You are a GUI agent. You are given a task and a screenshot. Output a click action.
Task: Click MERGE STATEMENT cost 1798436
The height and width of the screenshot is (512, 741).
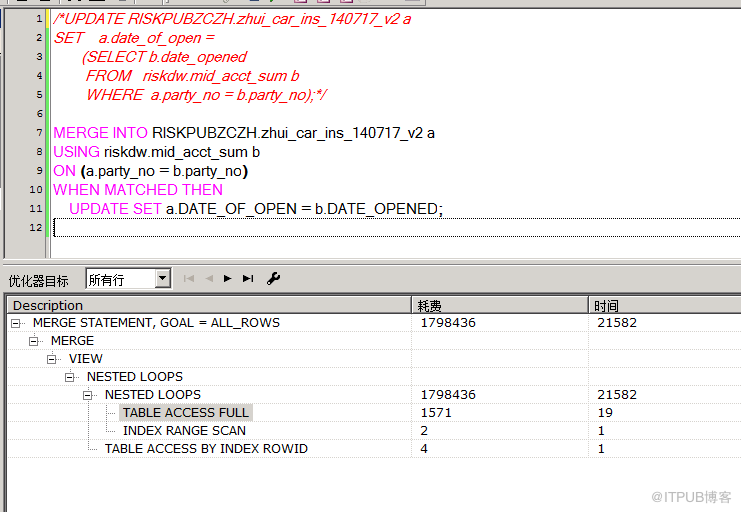[x=448, y=323]
